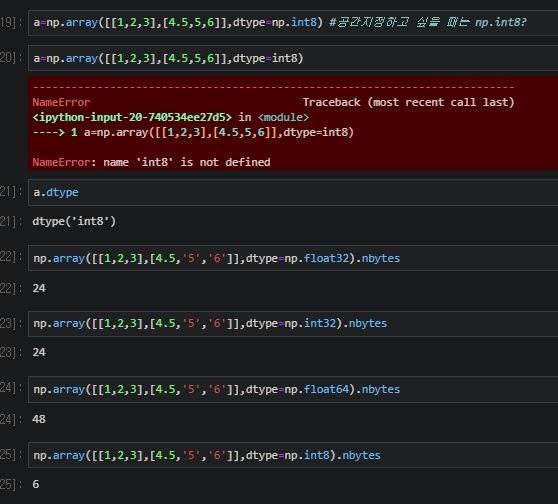Click output 24 of cell 23
Image resolution: width=558 pixels, height=504 pixels.
[x=39, y=352]
